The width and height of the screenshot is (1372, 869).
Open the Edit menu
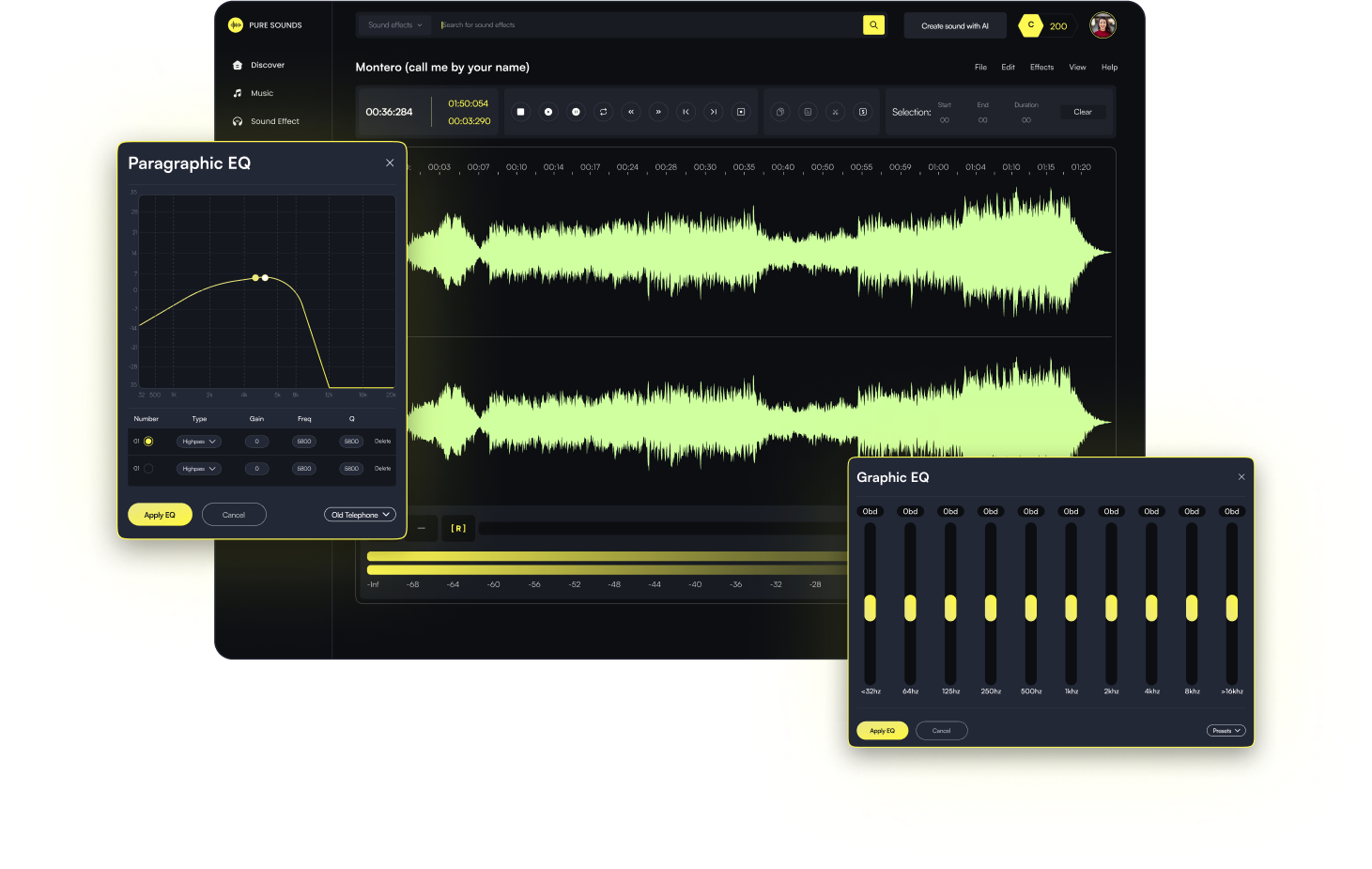[x=1008, y=68]
